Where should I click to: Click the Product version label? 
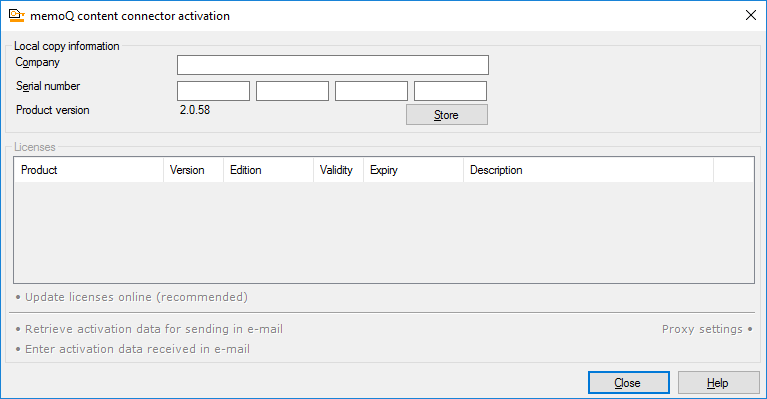53,110
